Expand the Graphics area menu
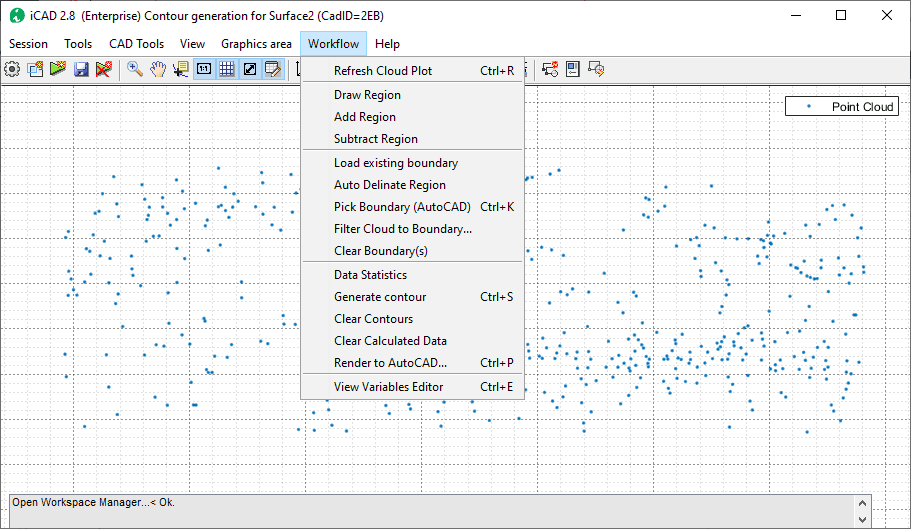Image resolution: width=911 pixels, height=529 pixels. [256, 44]
